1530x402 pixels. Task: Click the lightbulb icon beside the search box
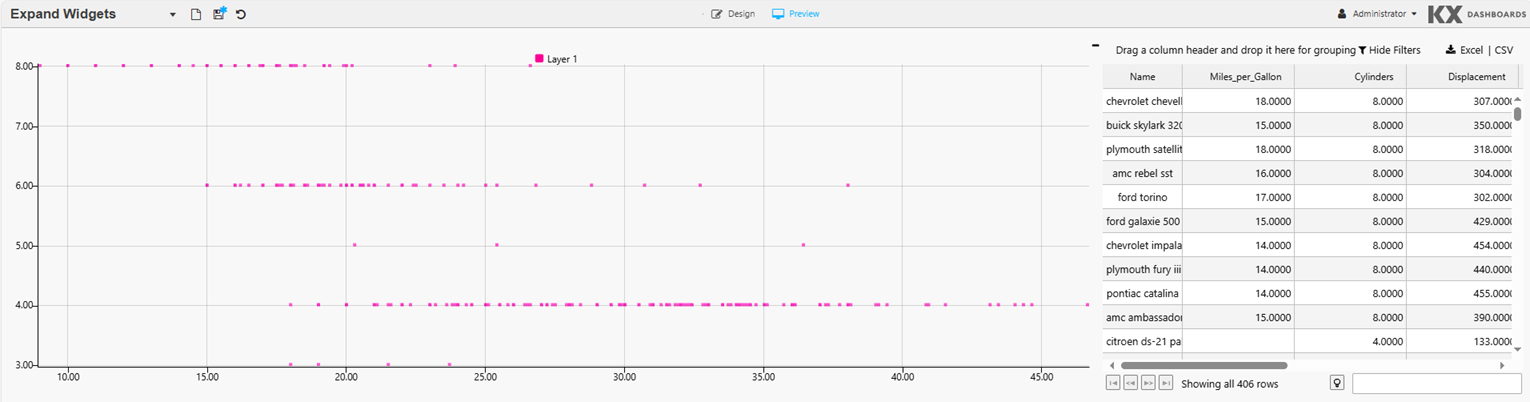(x=1336, y=383)
